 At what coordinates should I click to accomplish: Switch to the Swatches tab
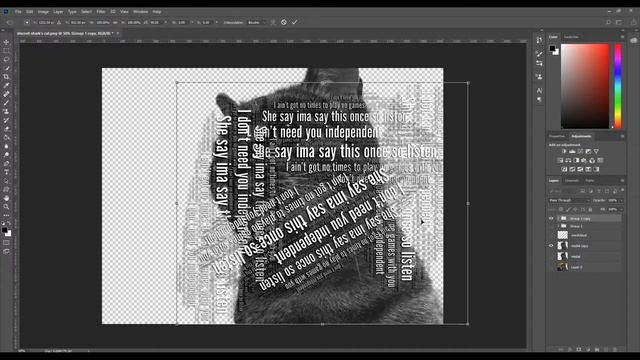click(x=571, y=37)
